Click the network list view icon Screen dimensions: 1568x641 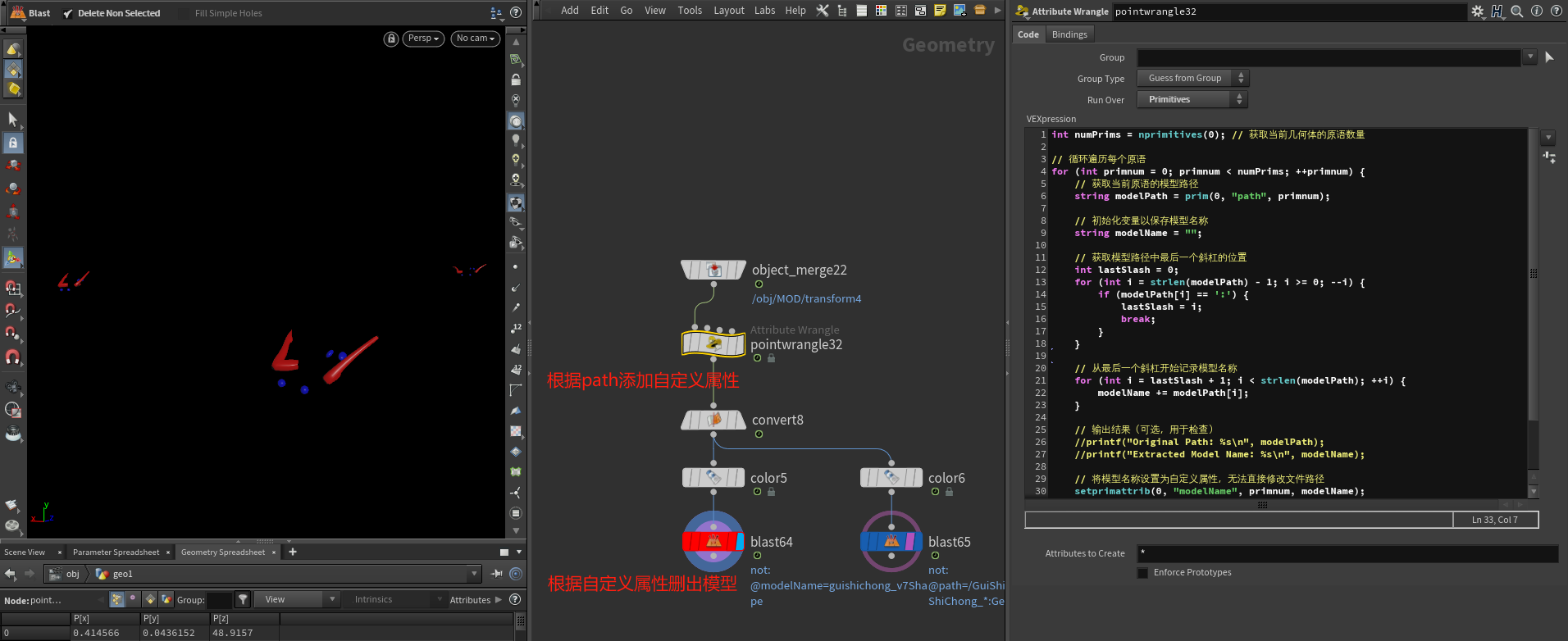click(x=861, y=11)
